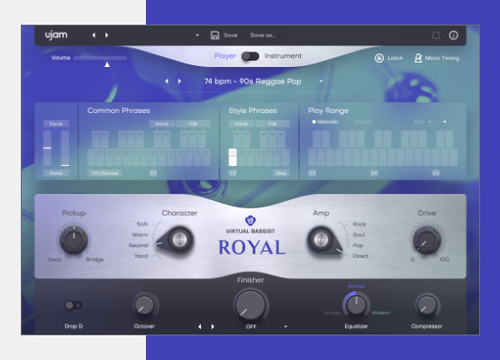Click Virtual Bassist shield logo
500x360 pixels.
[250, 221]
